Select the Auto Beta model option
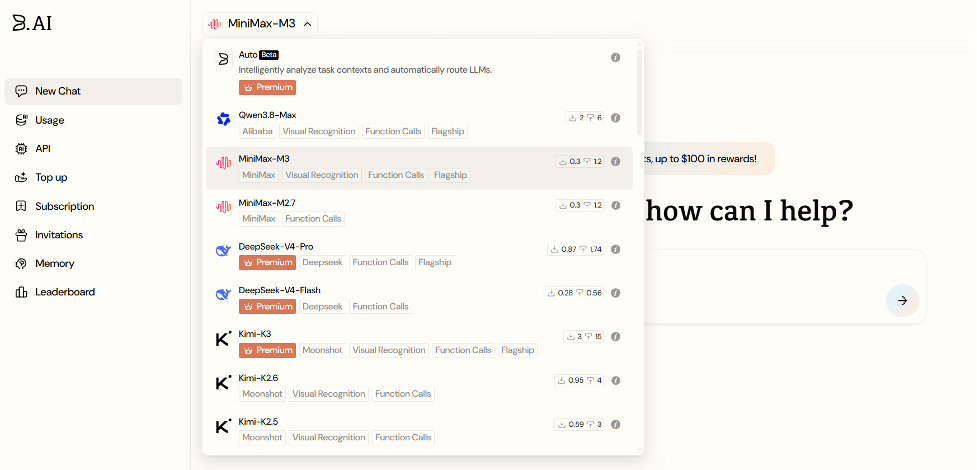This screenshot has height=470, width=977. pyautogui.click(x=419, y=71)
